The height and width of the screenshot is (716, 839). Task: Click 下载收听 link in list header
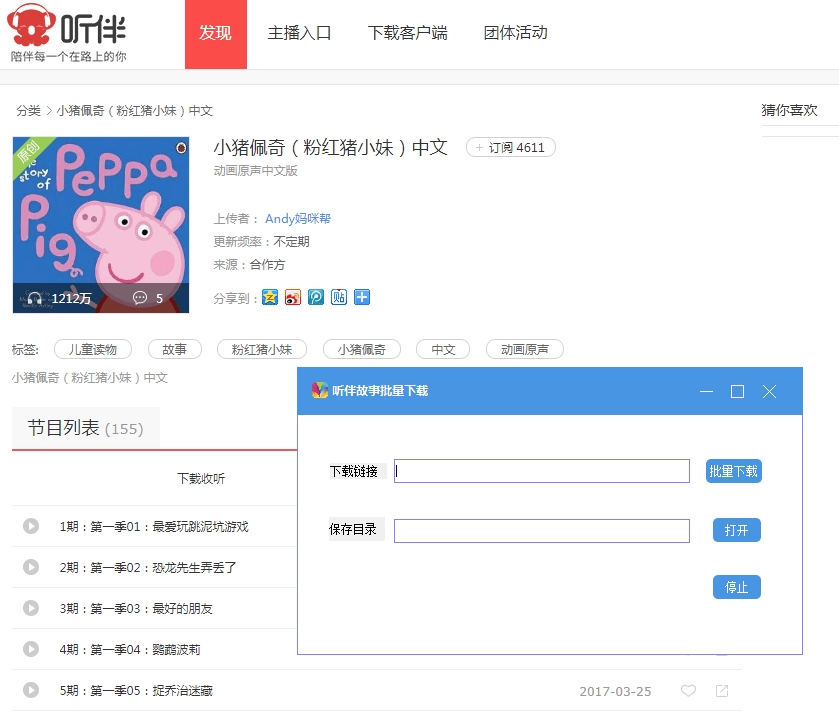pyautogui.click(x=201, y=478)
